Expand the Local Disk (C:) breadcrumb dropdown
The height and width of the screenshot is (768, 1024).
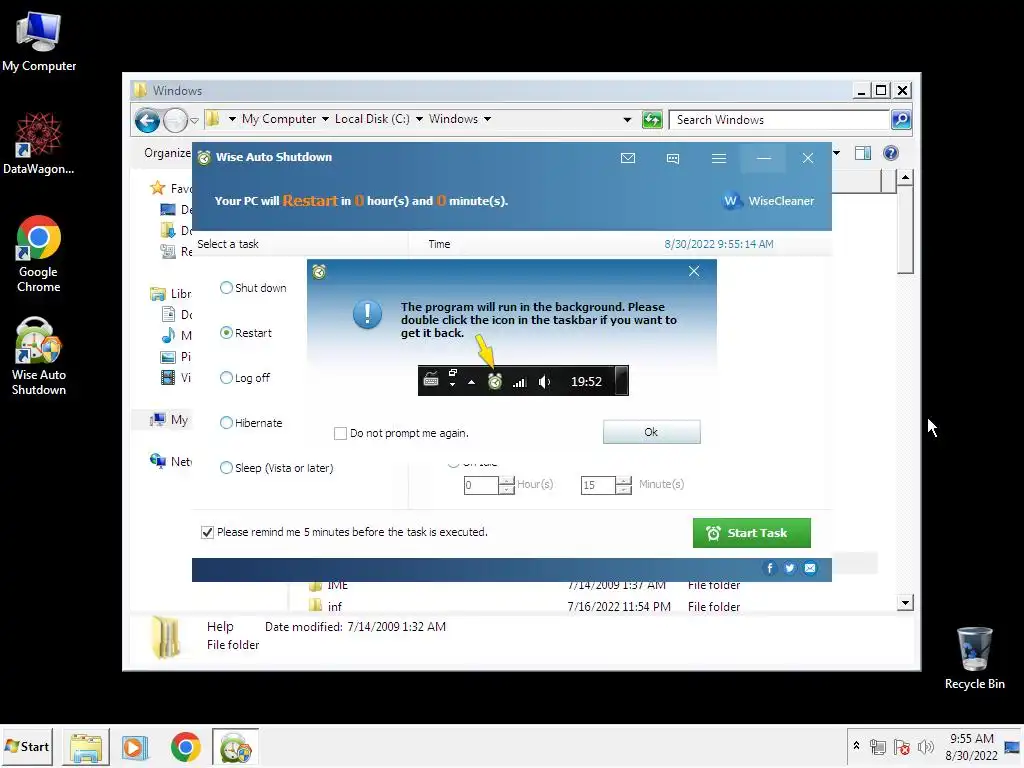(419, 119)
